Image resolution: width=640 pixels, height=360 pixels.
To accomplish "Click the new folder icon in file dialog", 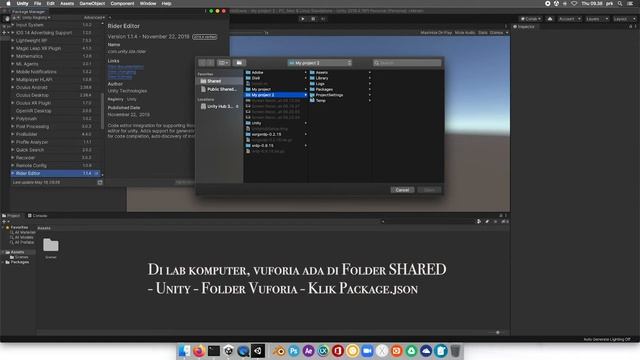I will 239,63.
